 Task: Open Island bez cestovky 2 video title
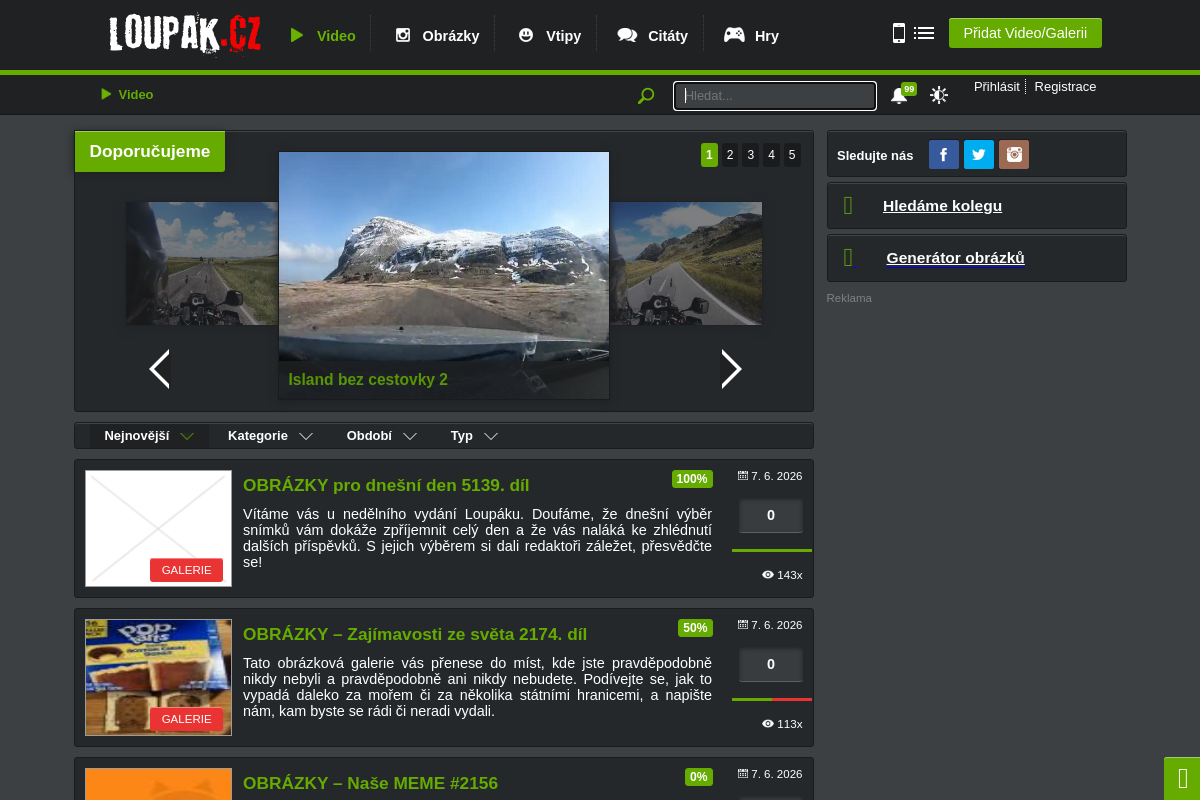point(368,380)
